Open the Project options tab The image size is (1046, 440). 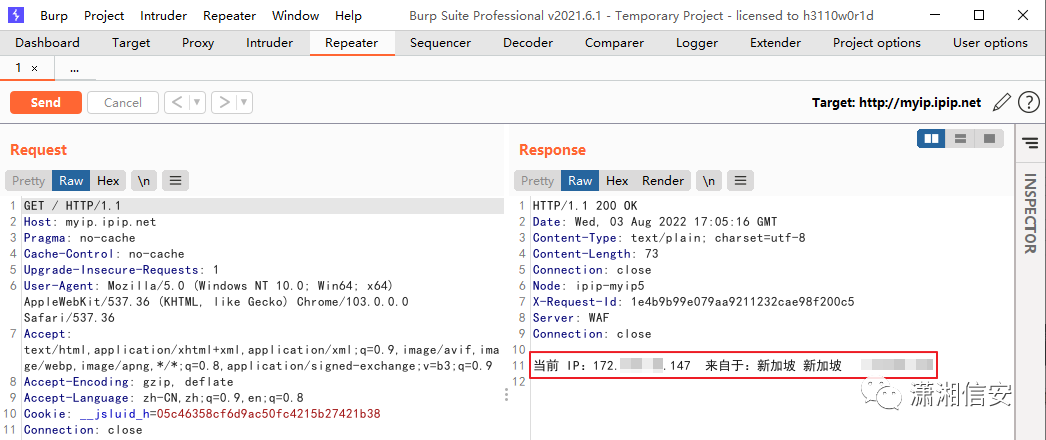pyautogui.click(x=877, y=43)
